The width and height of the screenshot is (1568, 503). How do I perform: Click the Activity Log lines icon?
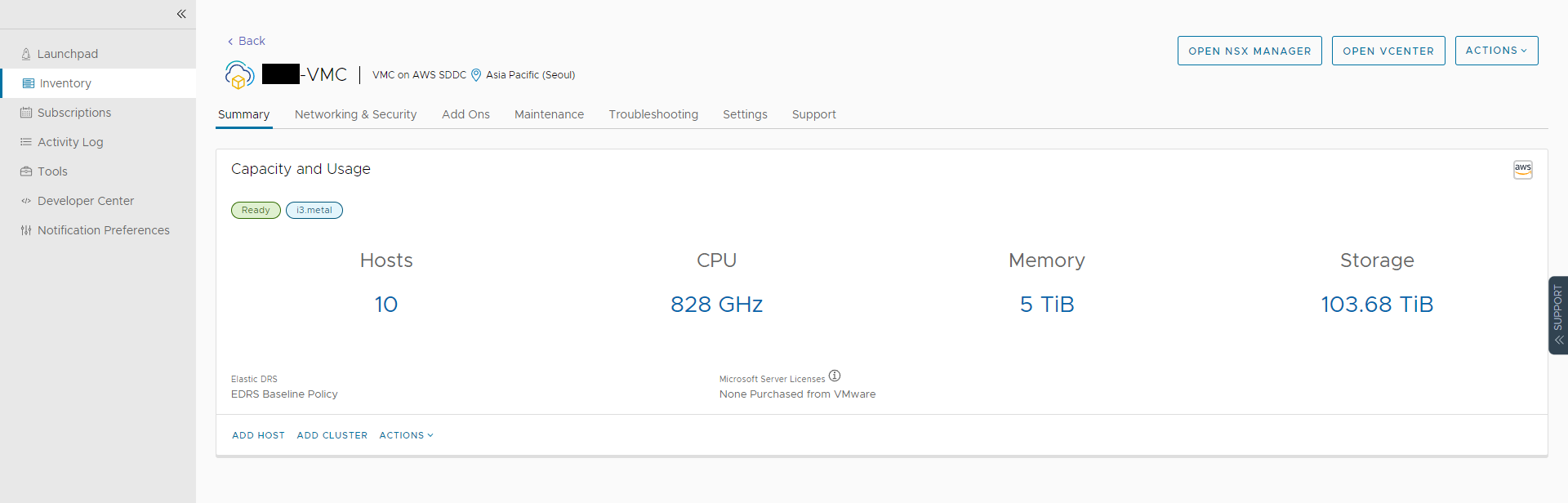pos(26,142)
